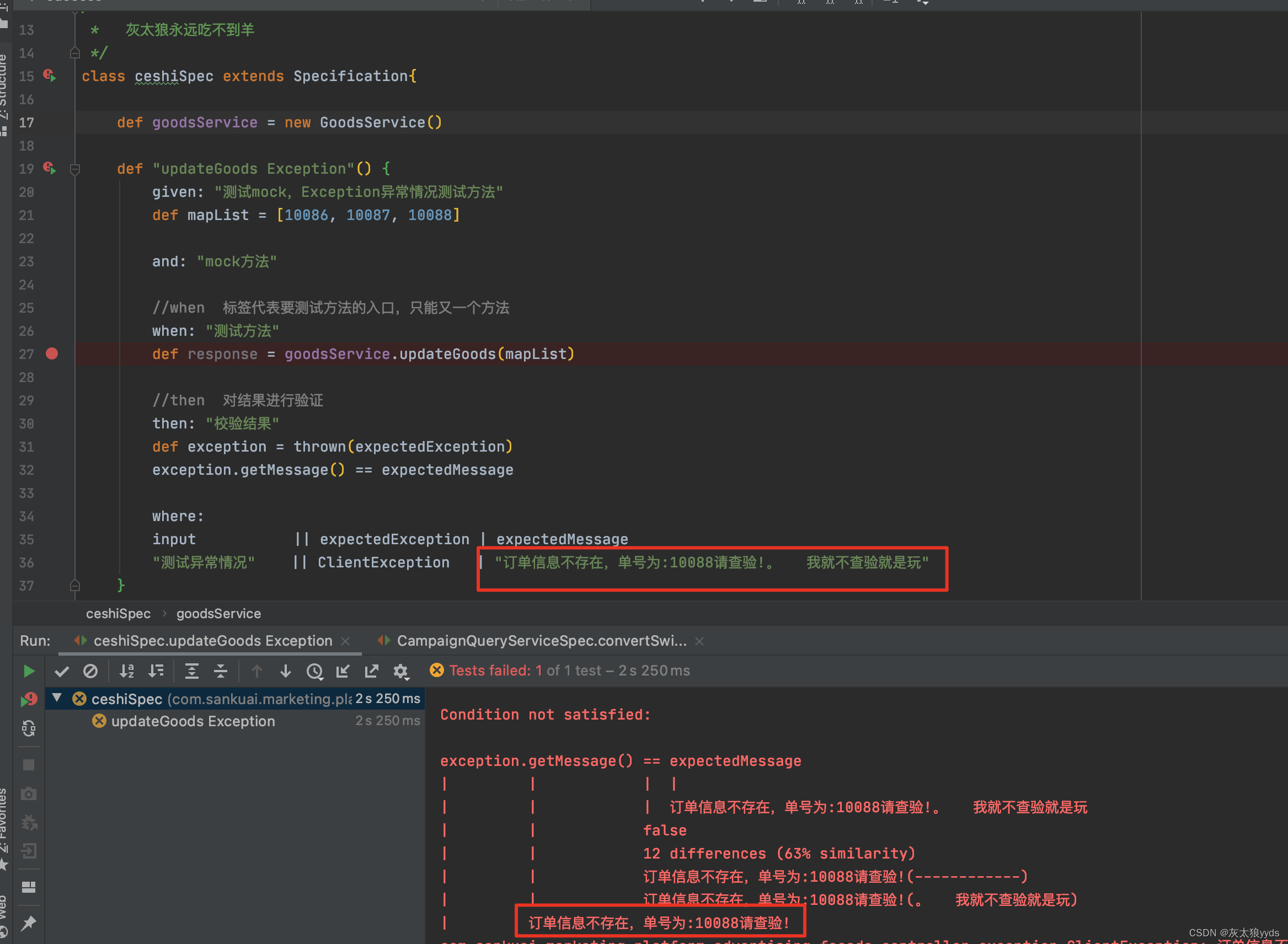
Task: Dump threads camera icon
Action: coord(29,793)
